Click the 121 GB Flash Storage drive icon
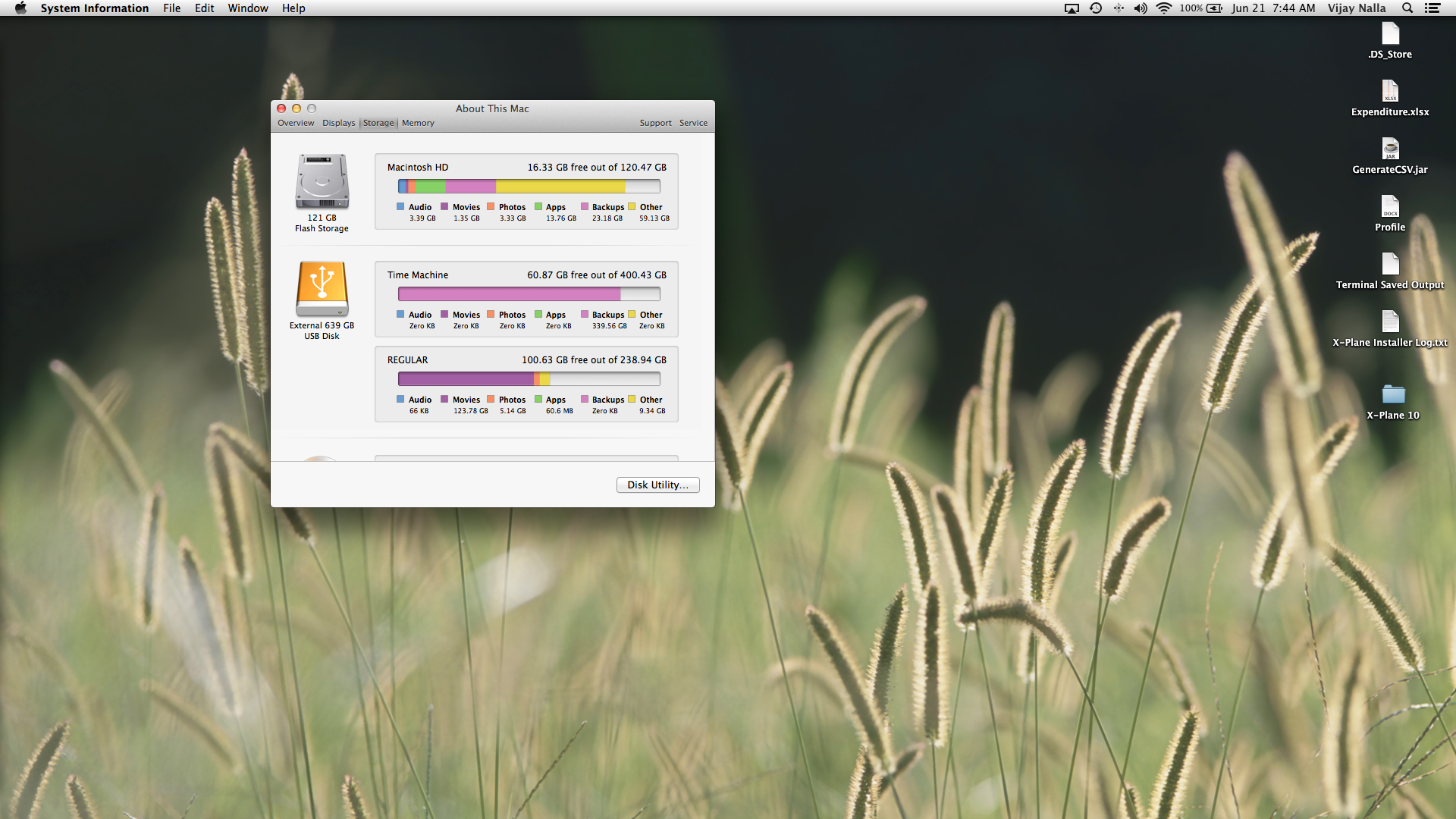This screenshot has height=819, width=1456. tap(322, 182)
